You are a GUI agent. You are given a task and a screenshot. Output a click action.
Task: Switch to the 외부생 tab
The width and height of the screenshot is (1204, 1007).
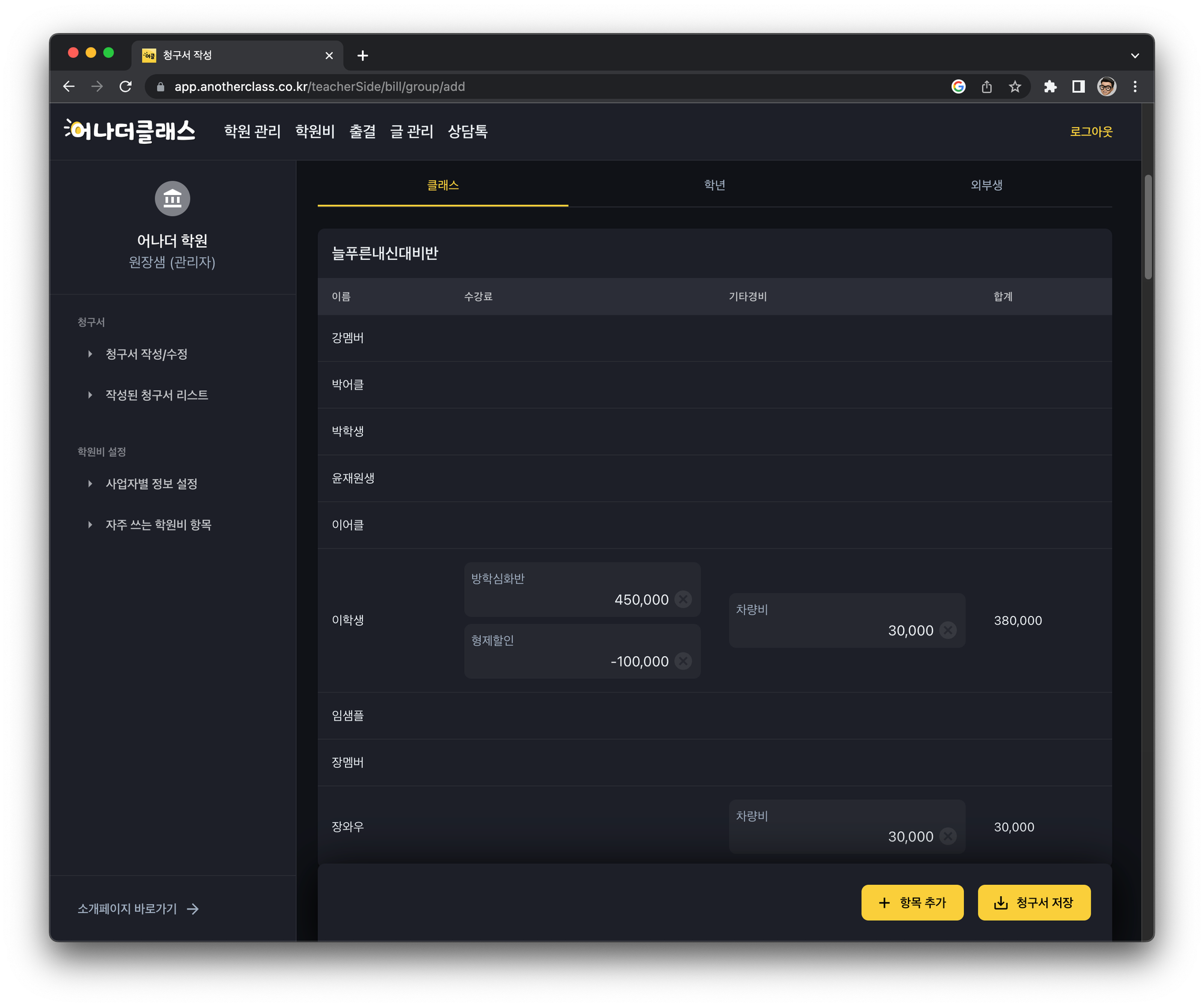click(987, 185)
